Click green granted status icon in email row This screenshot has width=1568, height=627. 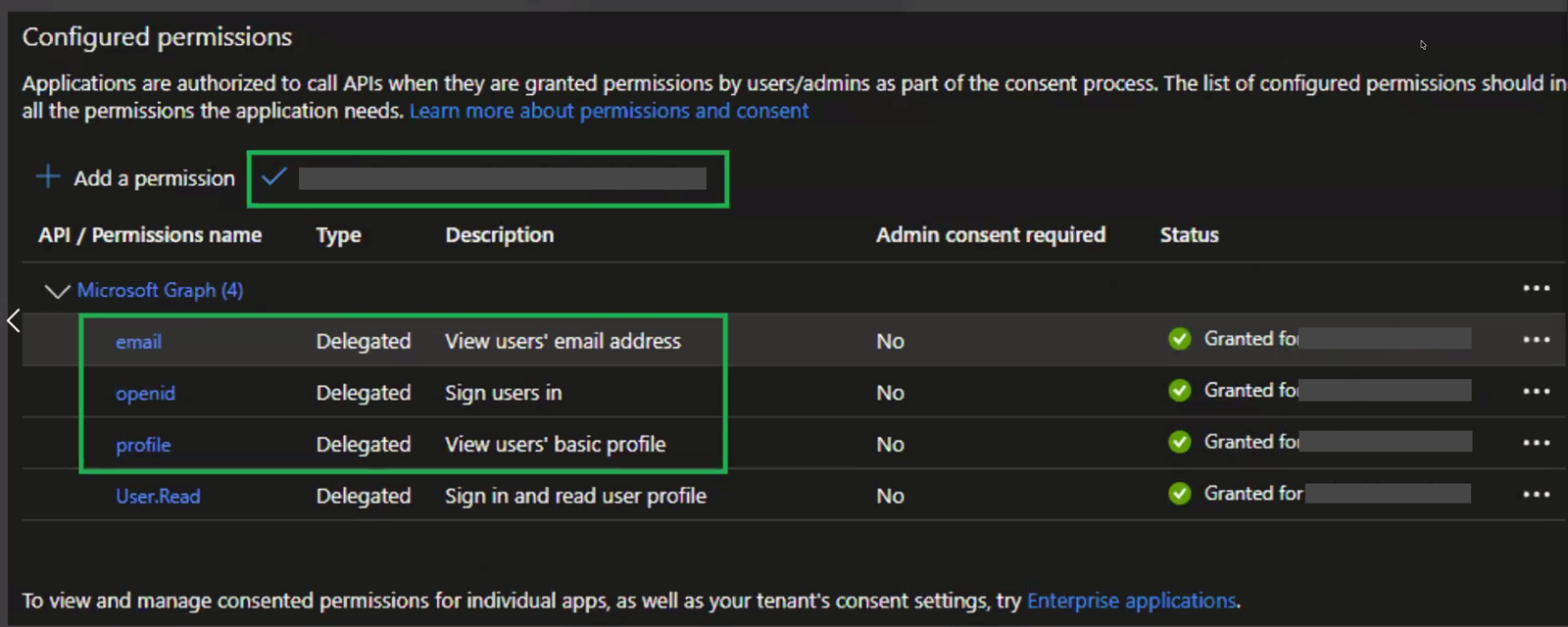pos(1180,339)
